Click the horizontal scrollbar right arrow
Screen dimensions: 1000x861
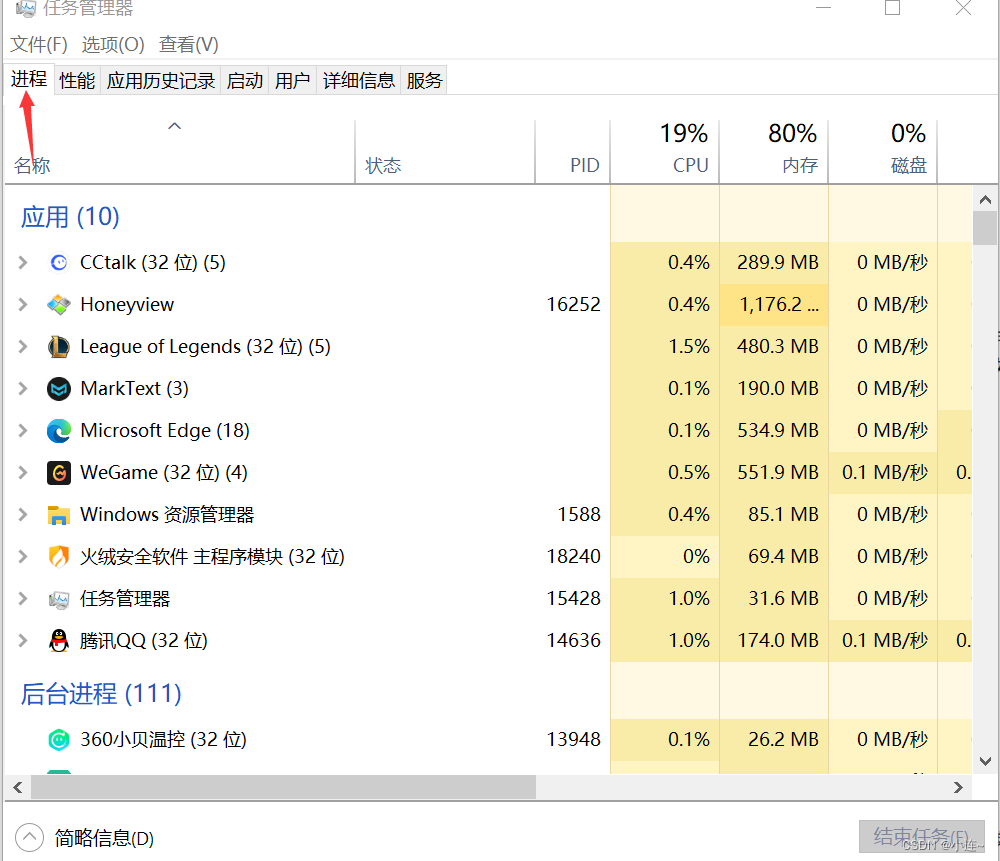pos(959,788)
